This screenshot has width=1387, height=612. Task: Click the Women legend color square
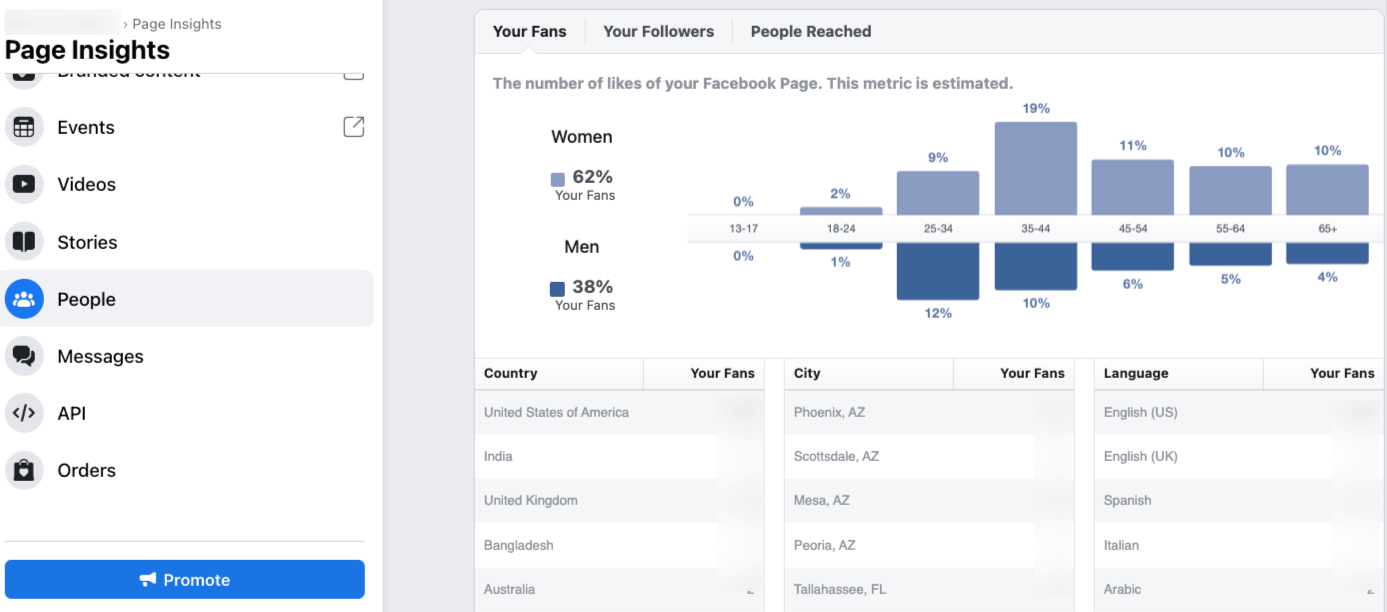[556, 178]
